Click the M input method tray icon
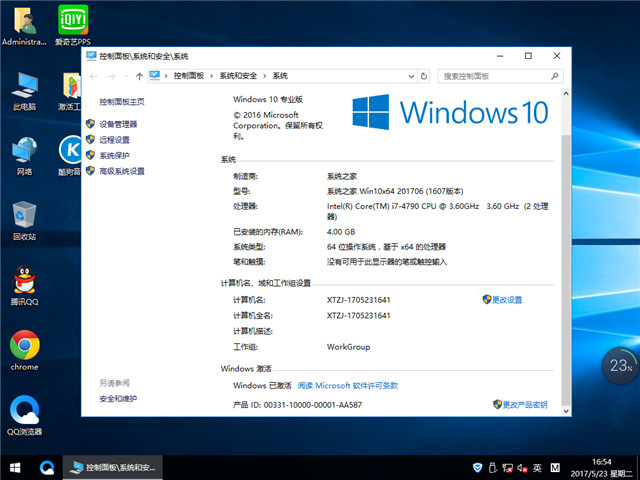The height and width of the screenshot is (480, 640). (555, 468)
